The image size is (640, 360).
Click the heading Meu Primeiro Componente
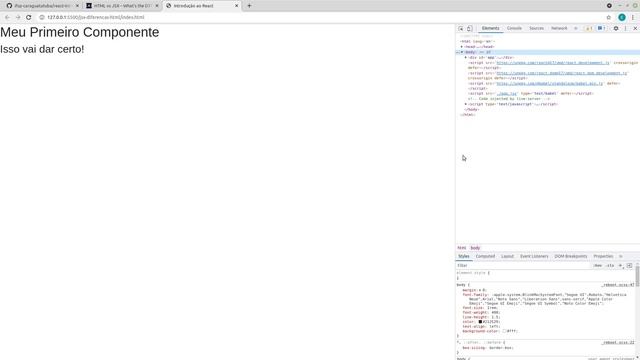(x=80, y=32)
